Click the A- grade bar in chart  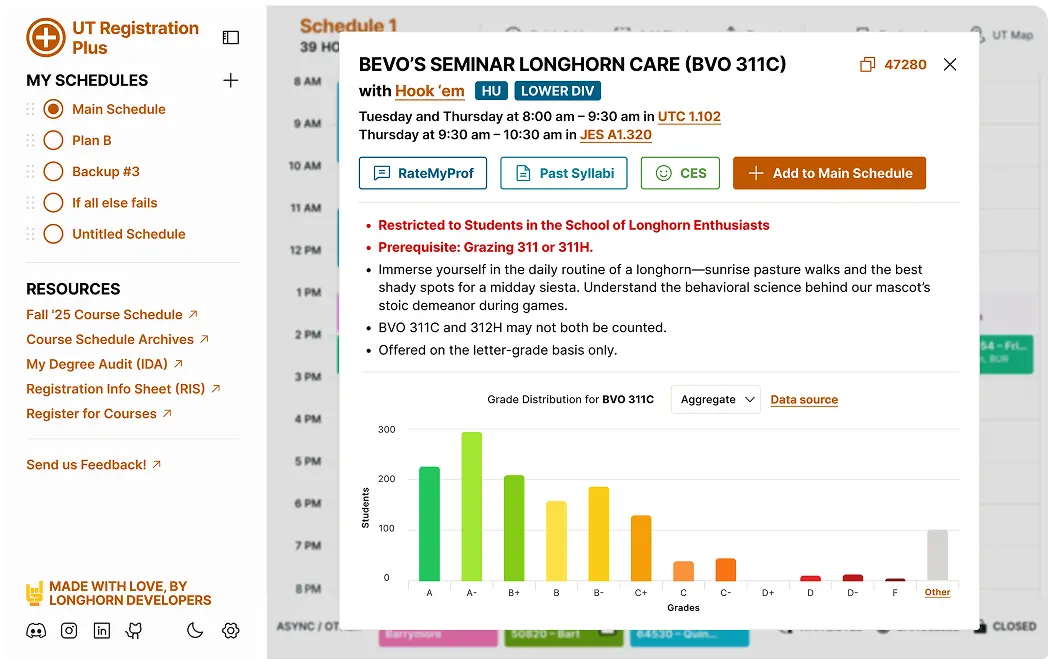tap(471, 506)
